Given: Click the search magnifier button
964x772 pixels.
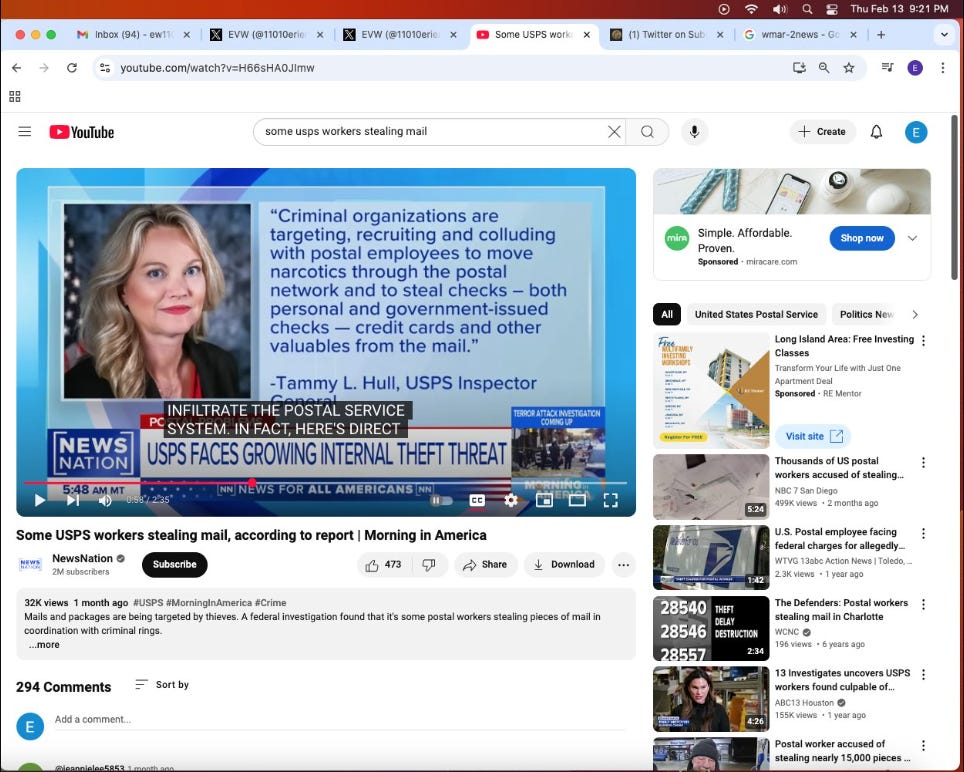Looking at the screenshot, I should [647, 132].
